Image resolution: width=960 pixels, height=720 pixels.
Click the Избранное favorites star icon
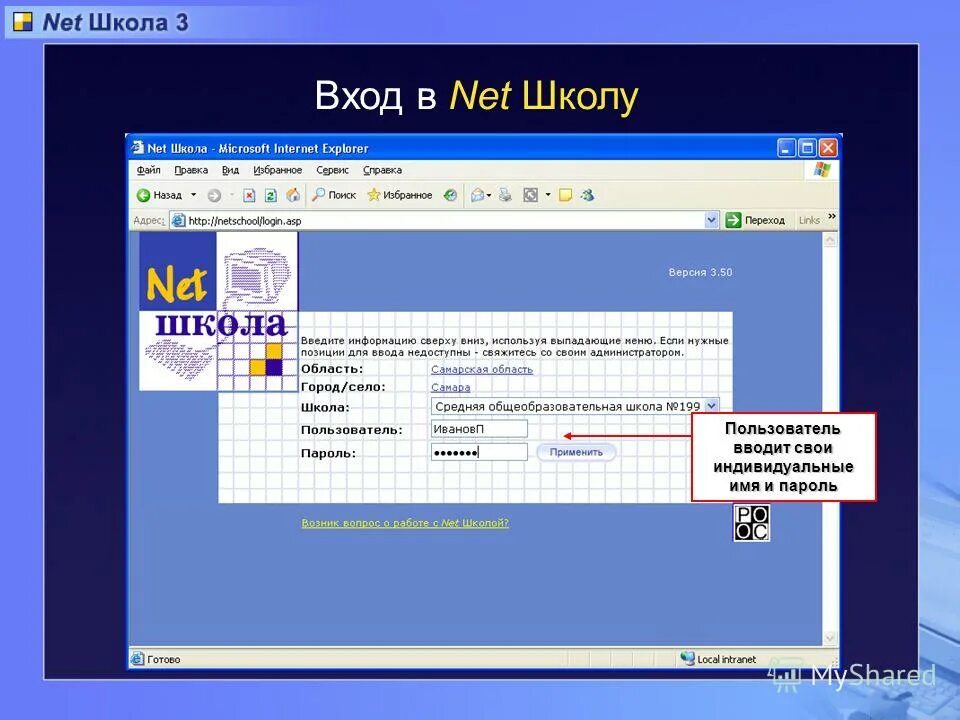point(372,195)
